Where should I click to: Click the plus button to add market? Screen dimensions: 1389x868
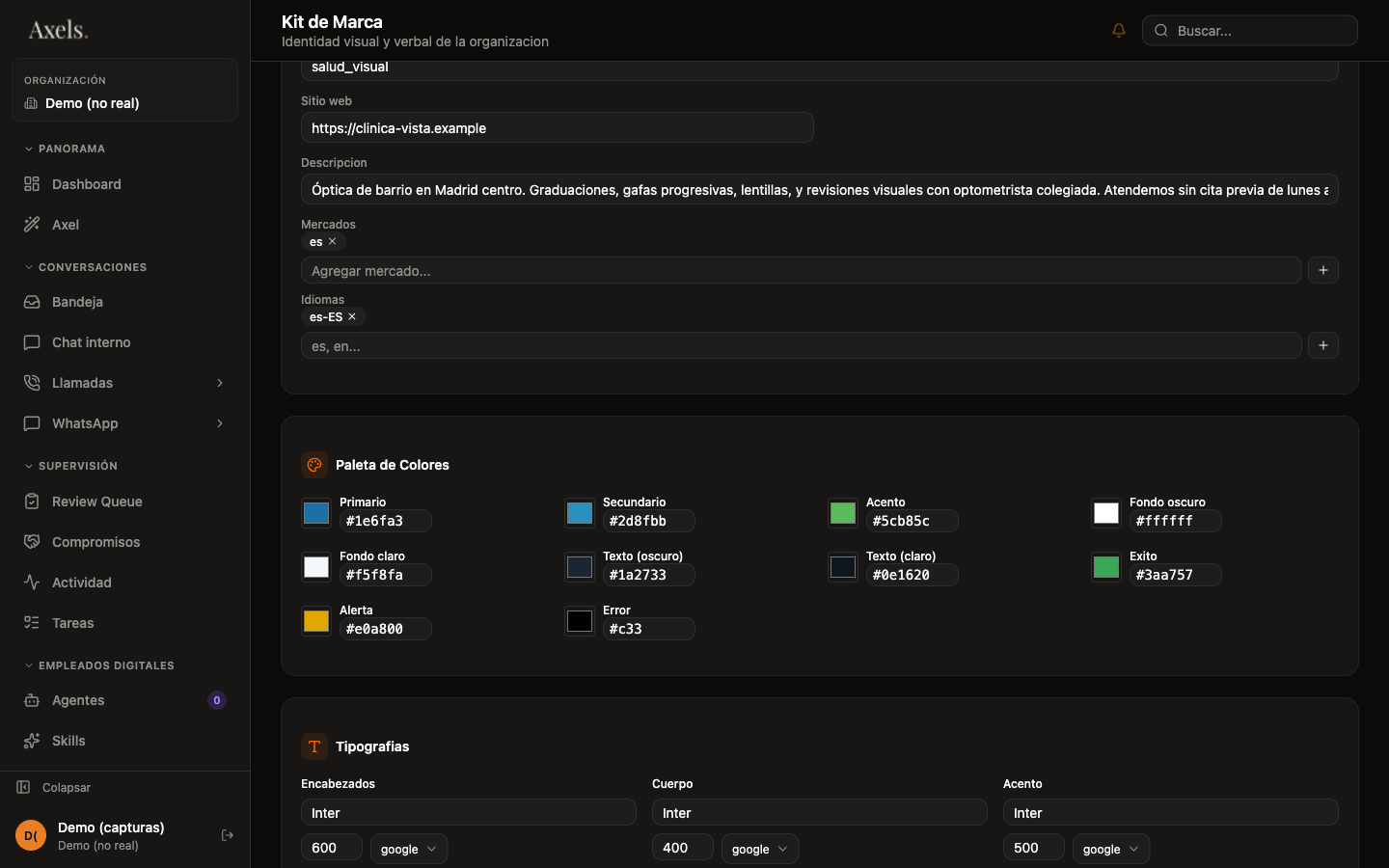(x=1323, y=270)
